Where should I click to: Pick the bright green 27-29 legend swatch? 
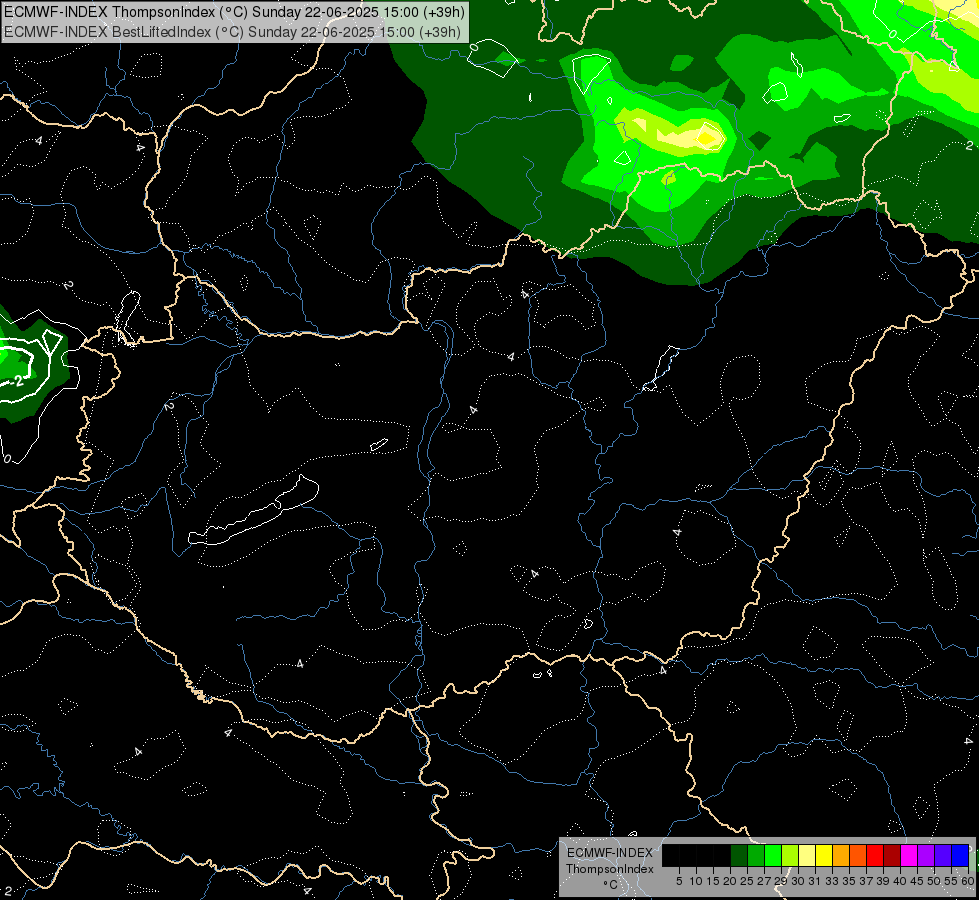coord(773,855)
